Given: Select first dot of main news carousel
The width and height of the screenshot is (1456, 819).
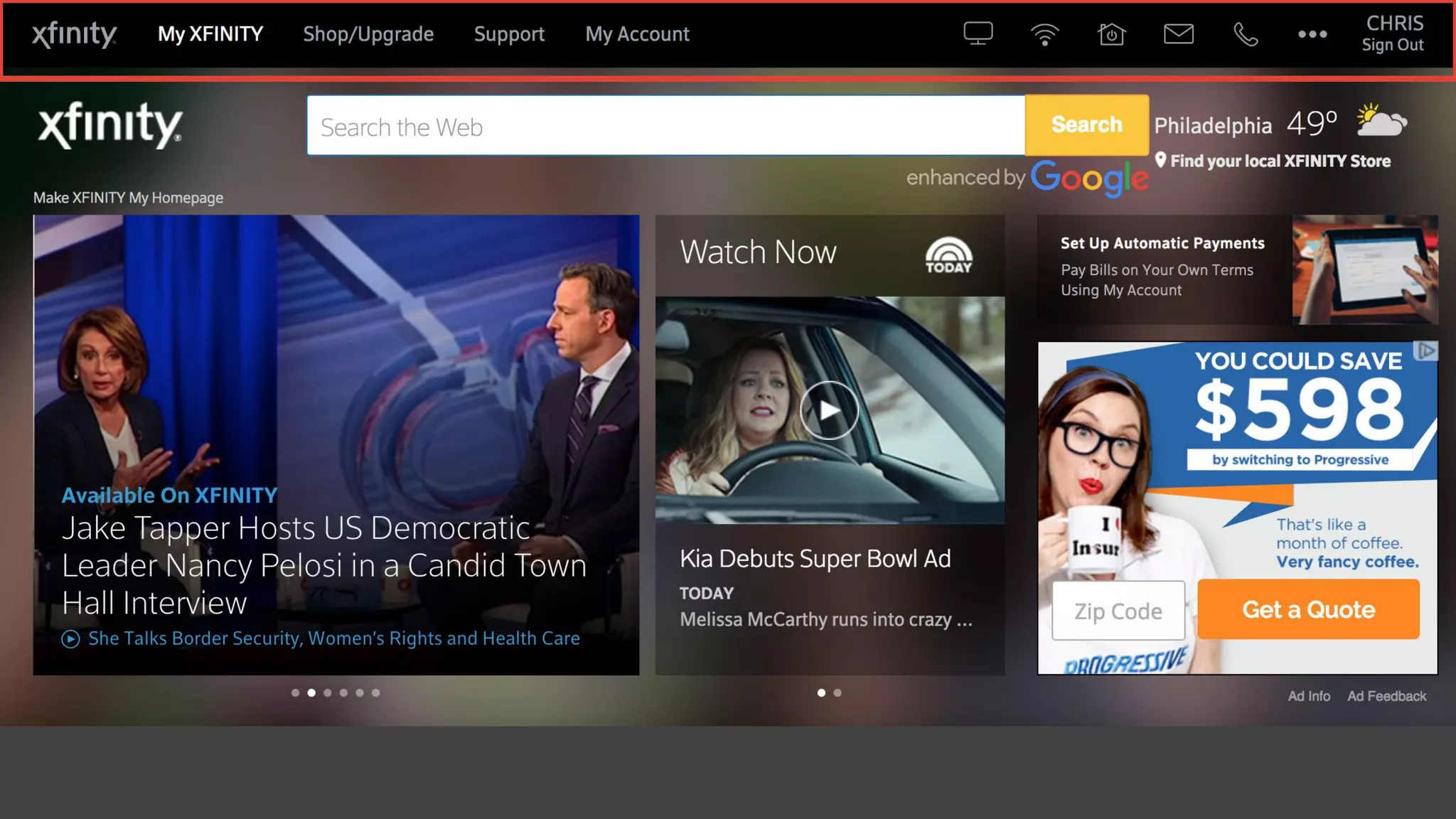Looking at the screenshot, I should (x=295, y=692).
